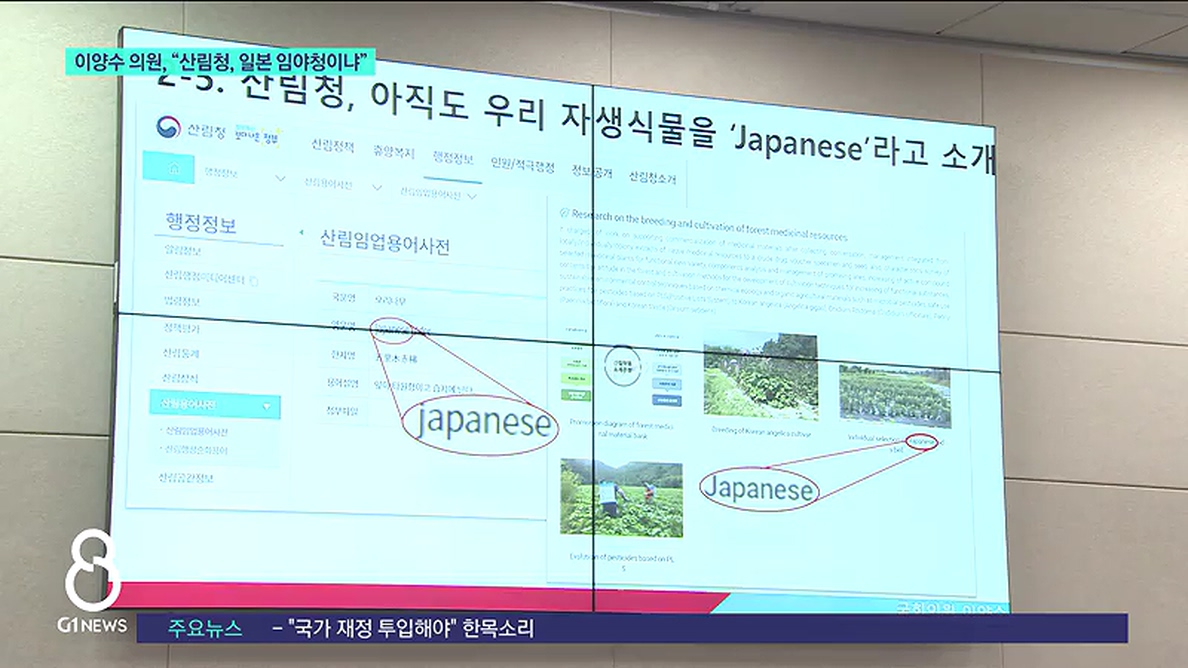The height and width of the screenshot is (668, 1188).
Task: Click 산림청소개 in the top navigation
Action: tap(652, 178)
